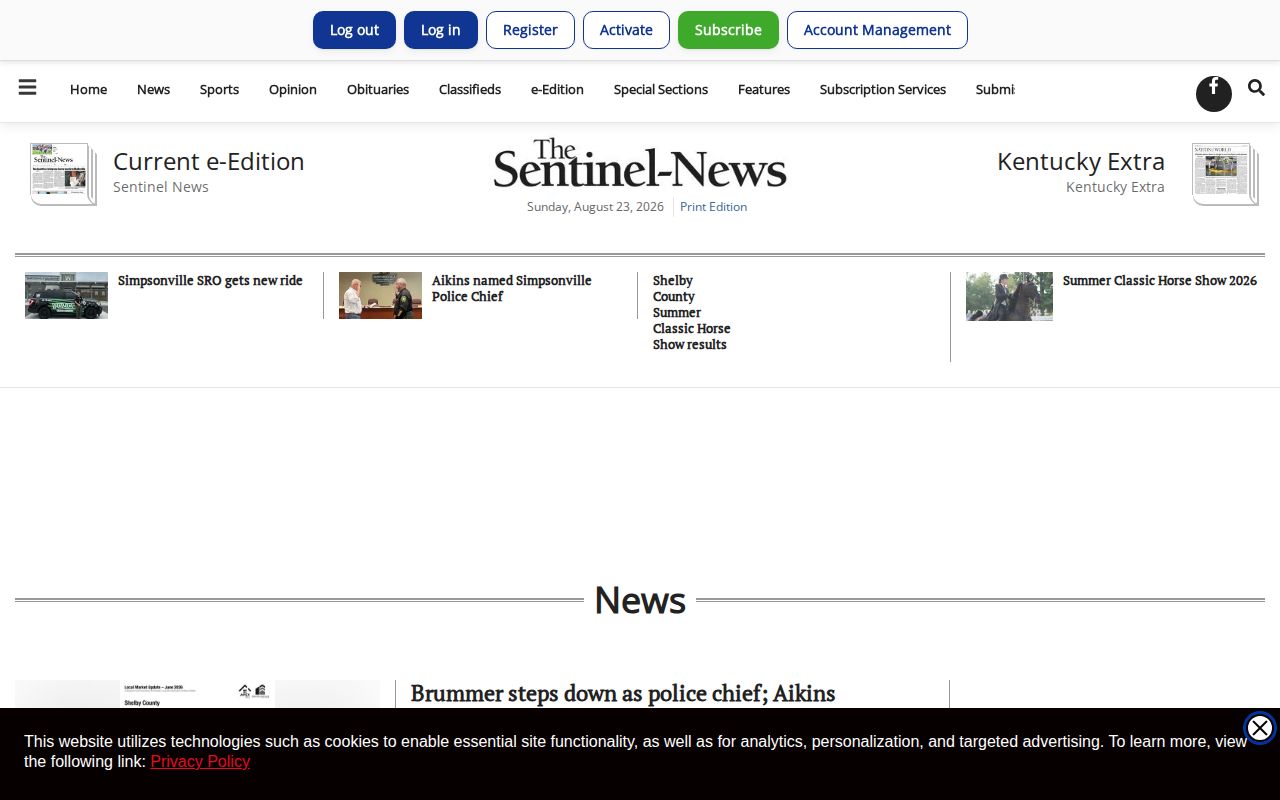Close the cookie notice banner
This screenshot has width=1280, height=800.
click(1260, 728)
